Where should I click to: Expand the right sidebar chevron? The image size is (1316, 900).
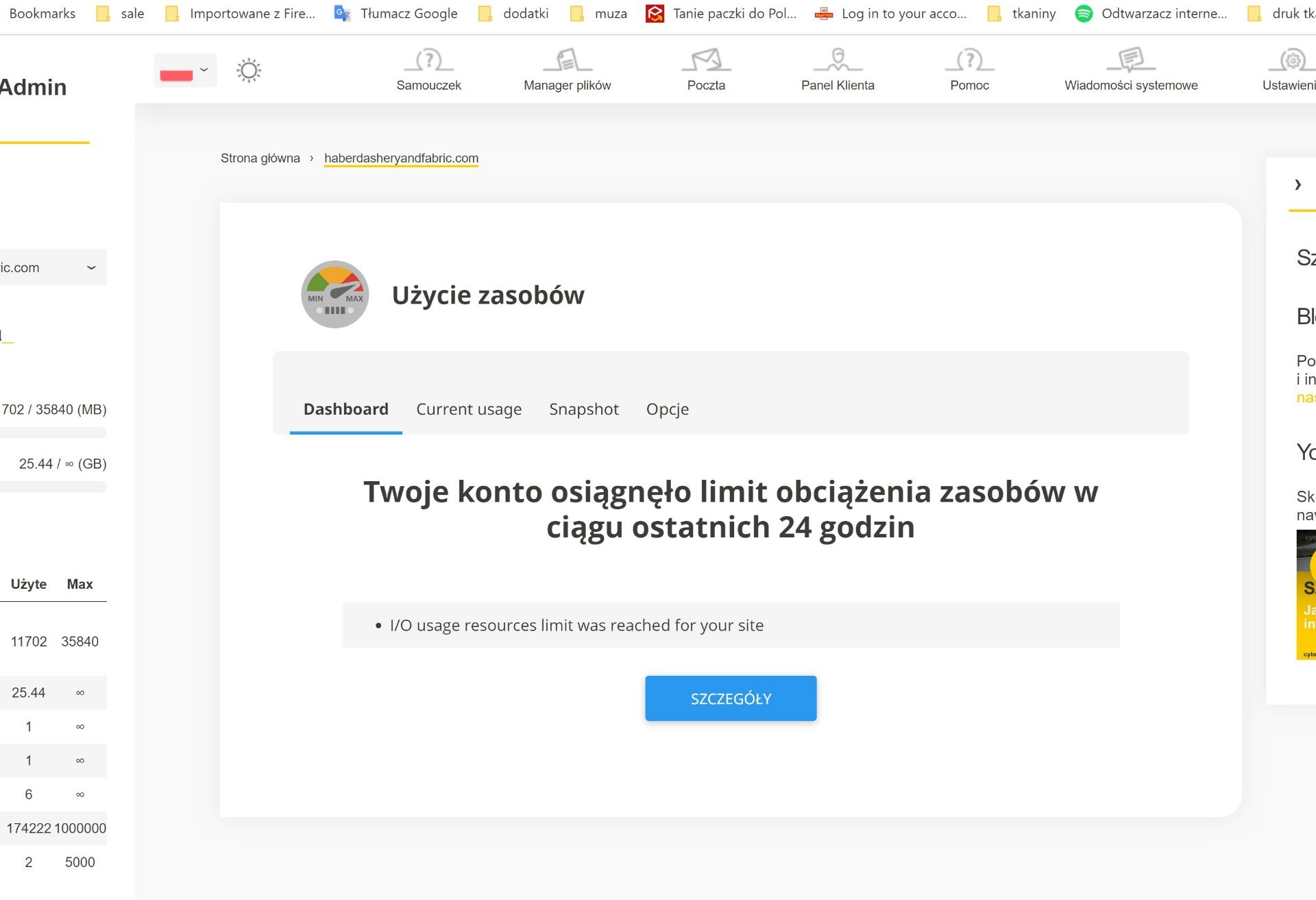pyautogui.click(x=1297, y=184)
